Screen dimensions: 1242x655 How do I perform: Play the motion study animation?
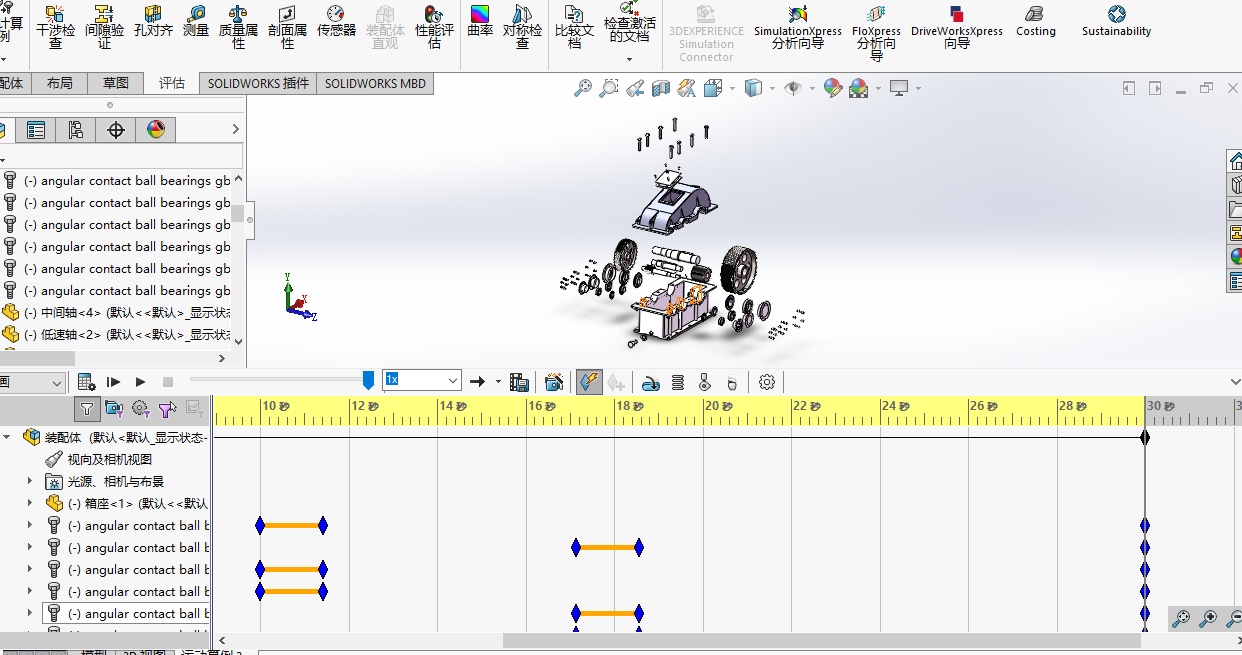(x=140, y=382)
